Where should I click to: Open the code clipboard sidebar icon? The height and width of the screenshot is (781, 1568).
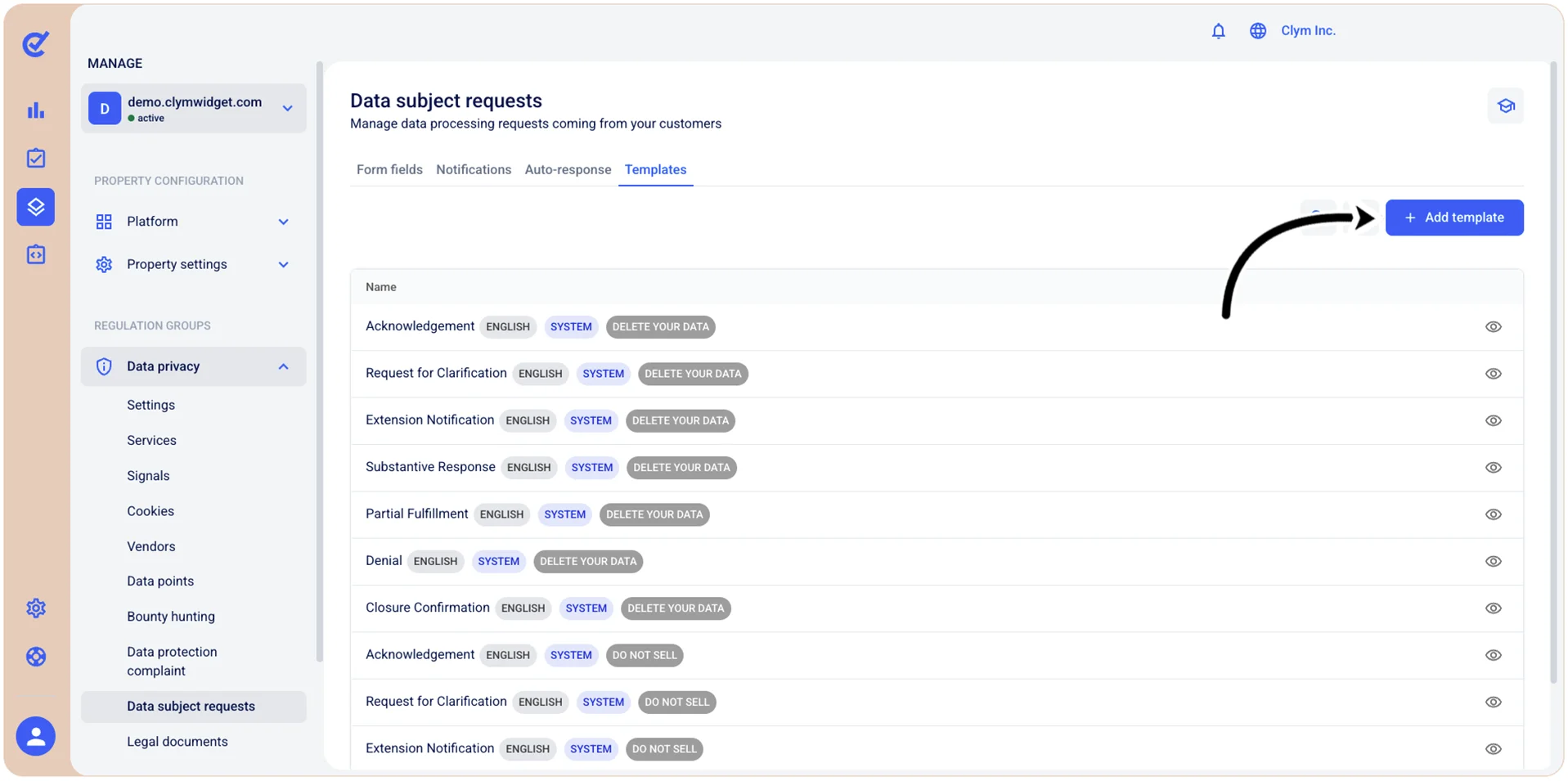[x=36, y=255]
